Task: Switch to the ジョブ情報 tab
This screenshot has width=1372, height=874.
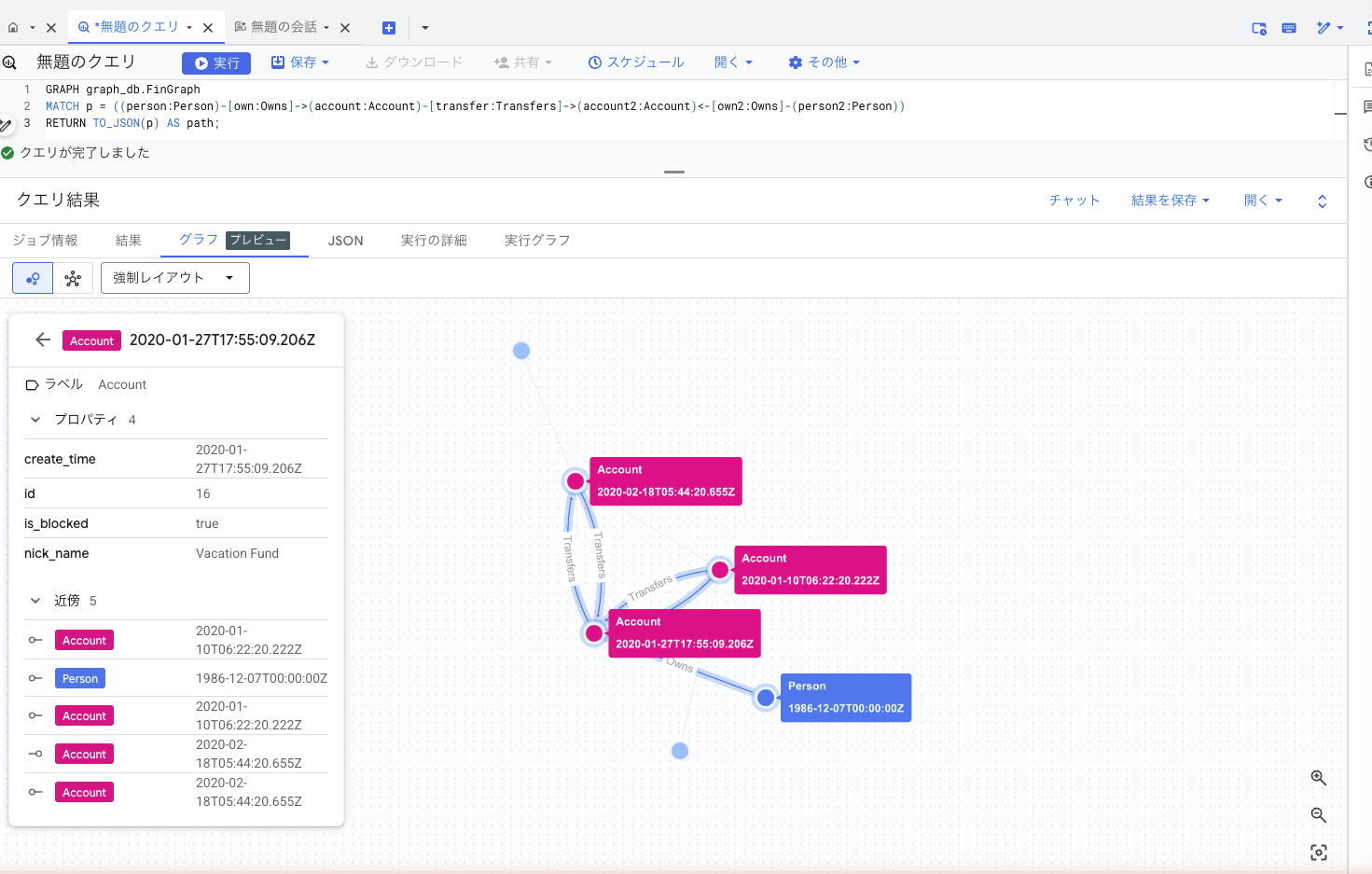Action: tap(45, 241)
